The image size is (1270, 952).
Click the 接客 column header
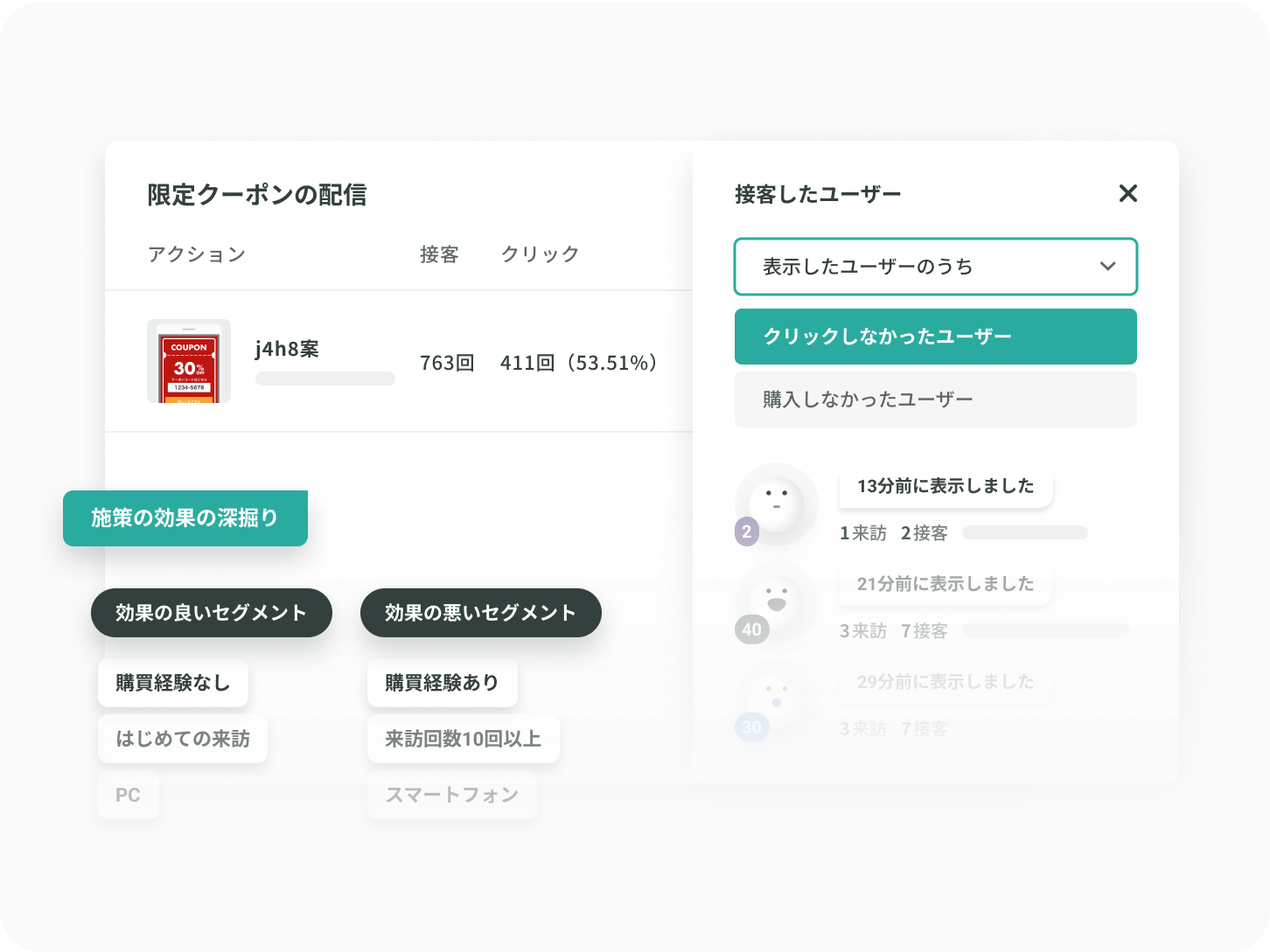(439, 254)
